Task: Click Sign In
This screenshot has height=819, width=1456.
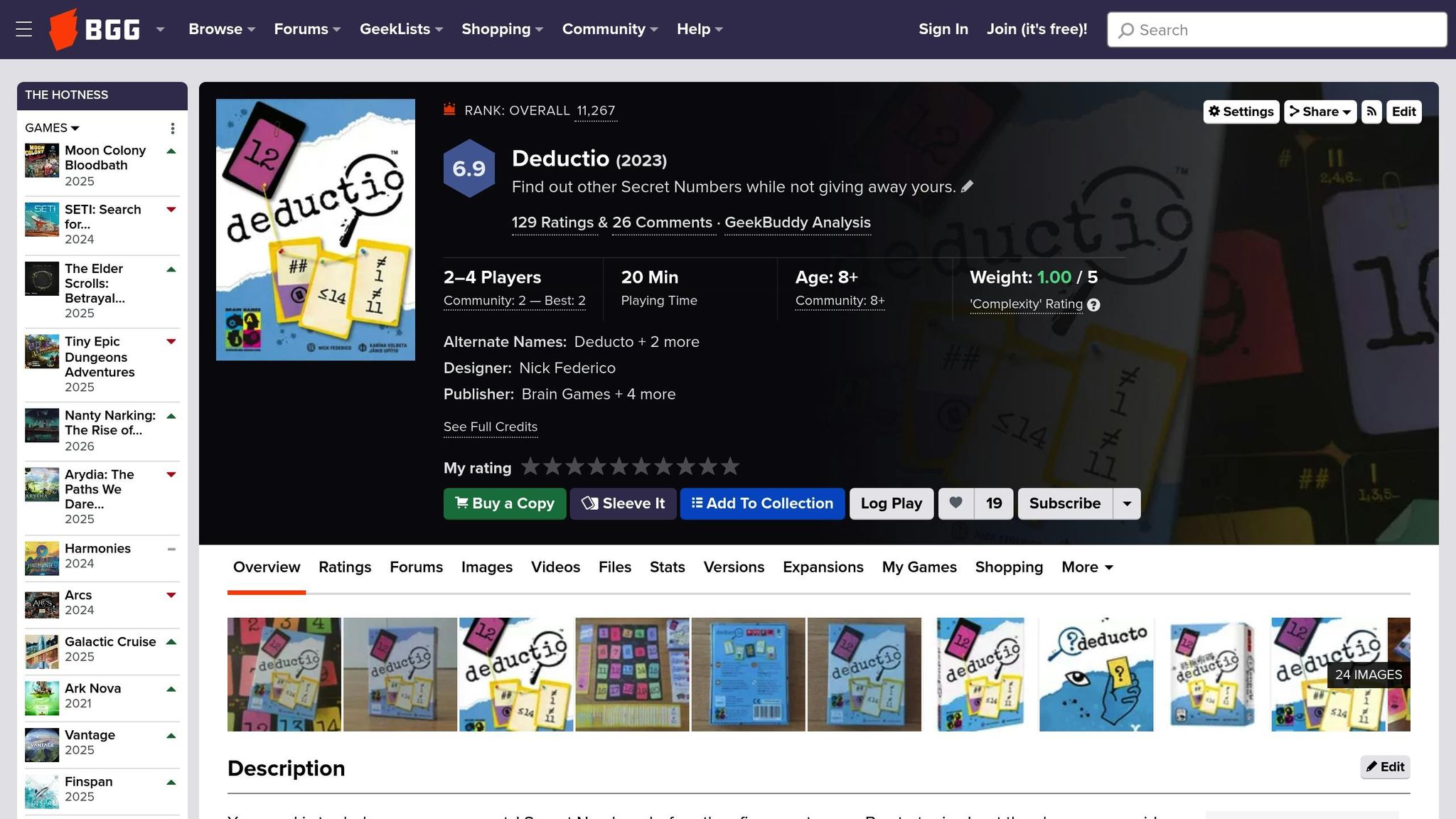Action: tap(943, 29)
